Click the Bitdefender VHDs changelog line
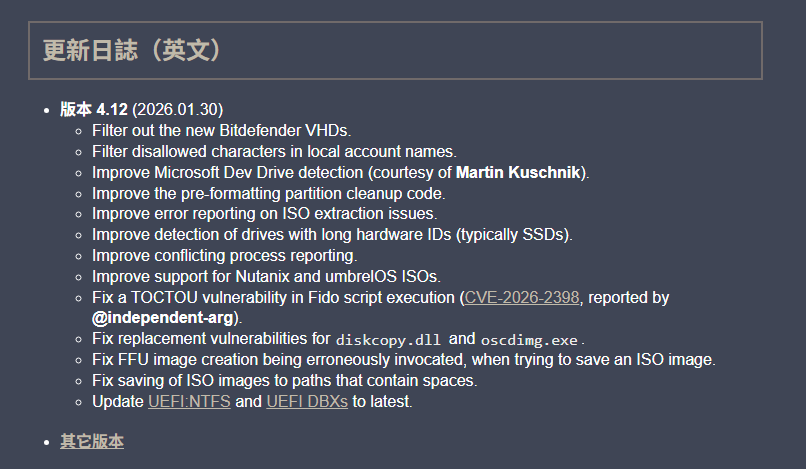Image resolution: width=806 pixels, height=469 pixels. click(222, 130)
